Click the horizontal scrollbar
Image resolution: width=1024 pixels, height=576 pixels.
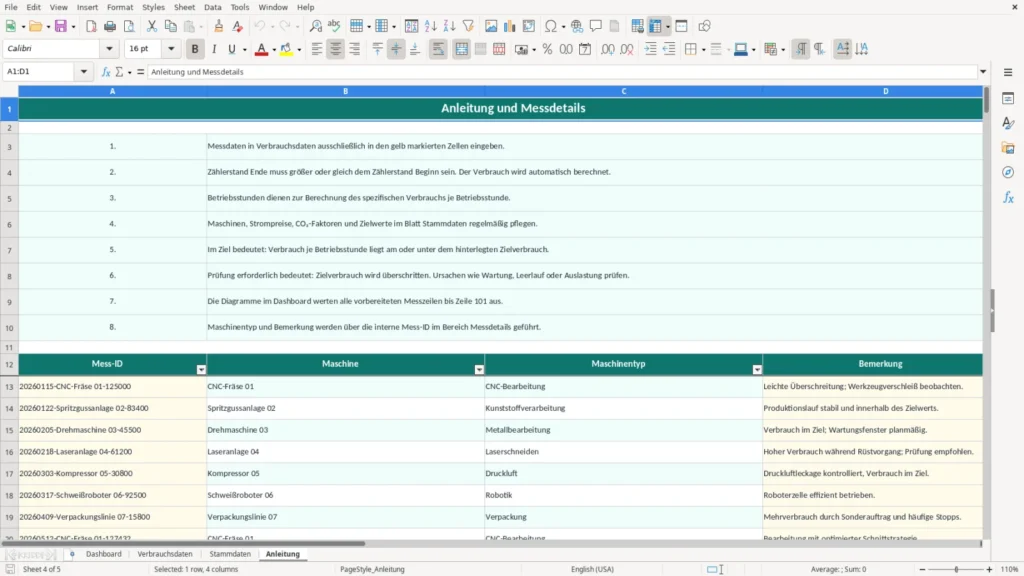(182, 543)
